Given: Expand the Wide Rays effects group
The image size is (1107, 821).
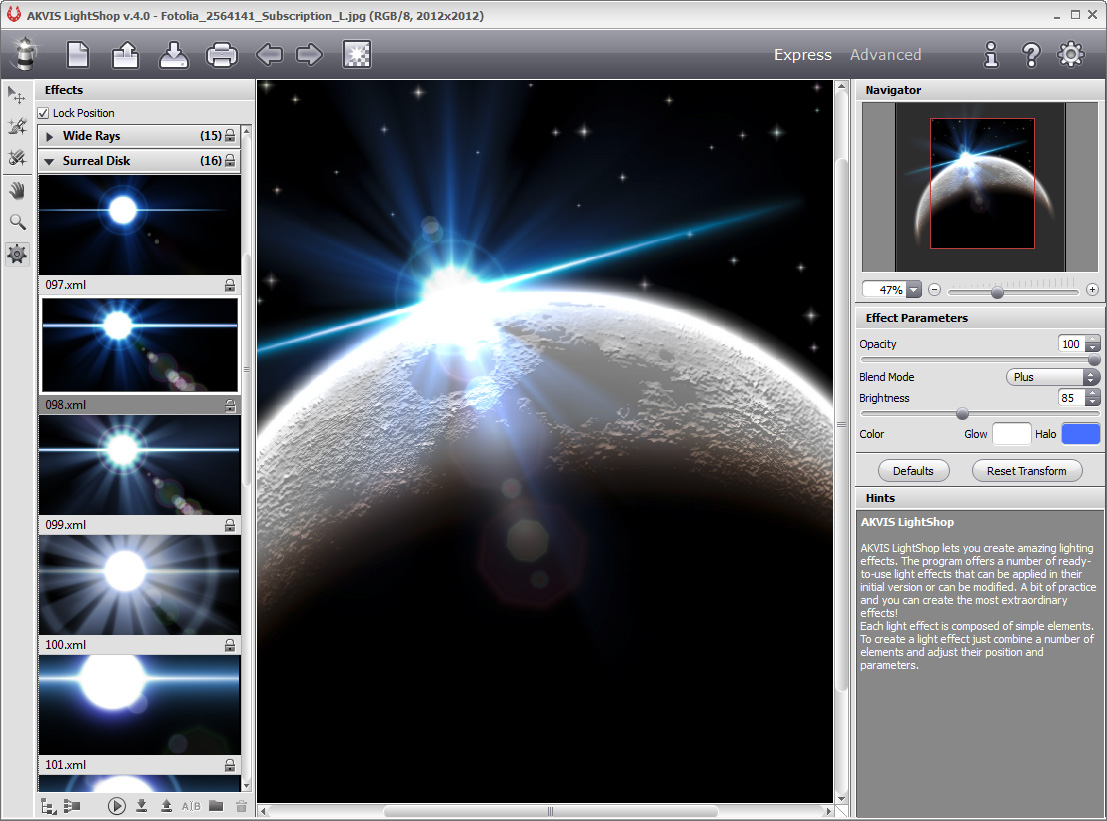Looking at the screenshot, I should tap(49, 136).
